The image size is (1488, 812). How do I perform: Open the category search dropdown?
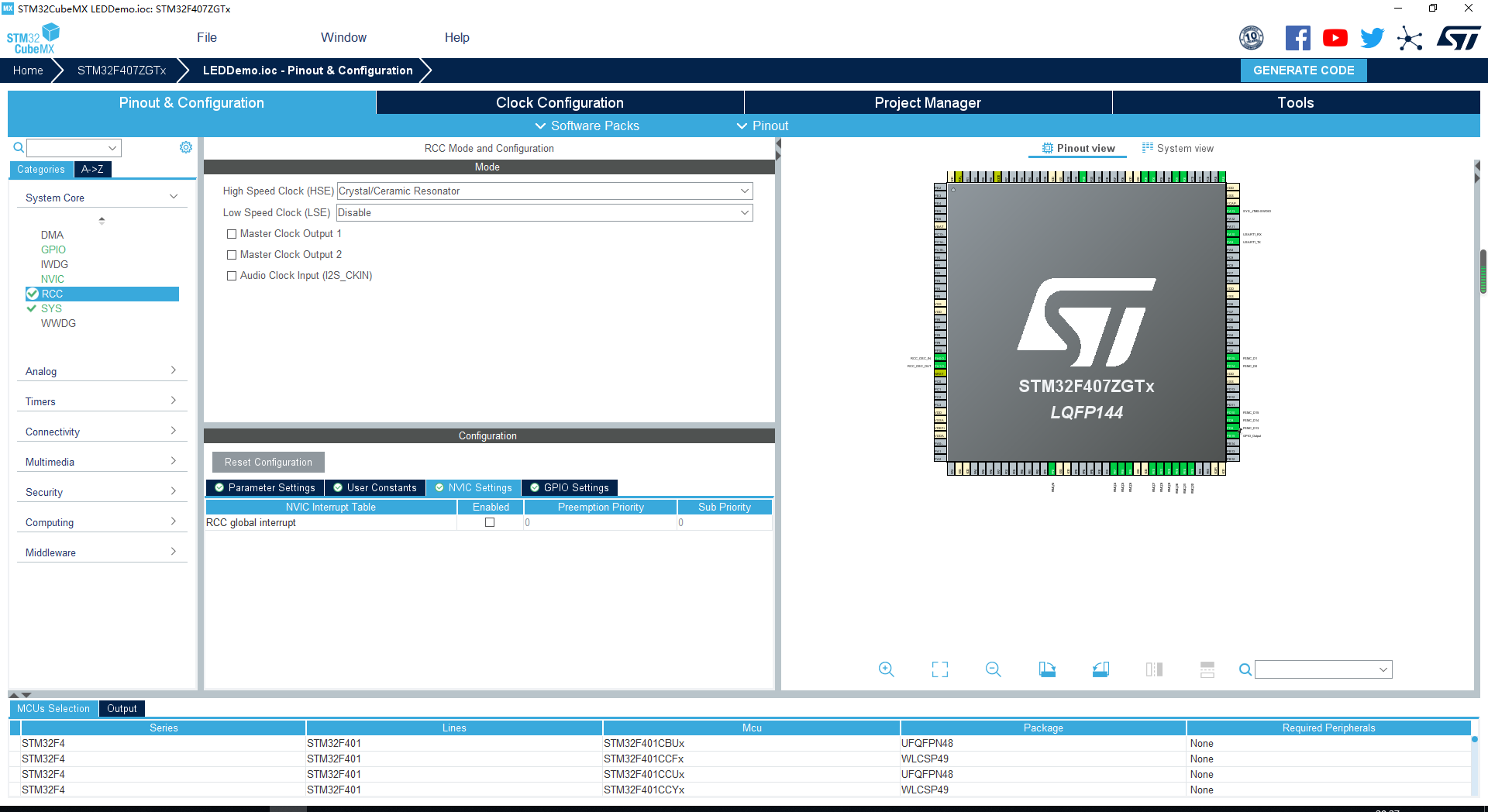tap(113, 148)
